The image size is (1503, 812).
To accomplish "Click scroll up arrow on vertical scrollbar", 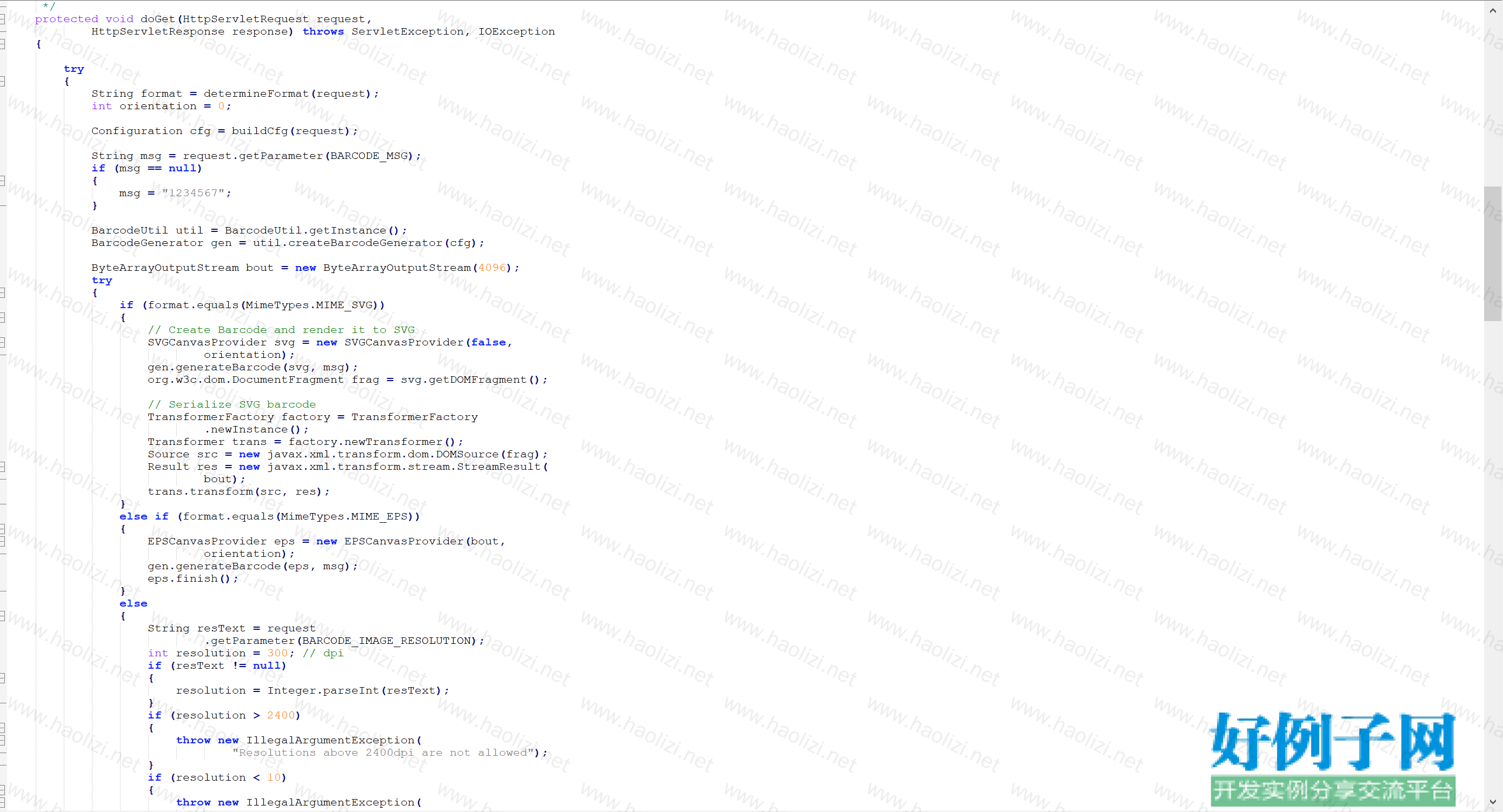I will pyautogui.click(x=1493, y=10).
